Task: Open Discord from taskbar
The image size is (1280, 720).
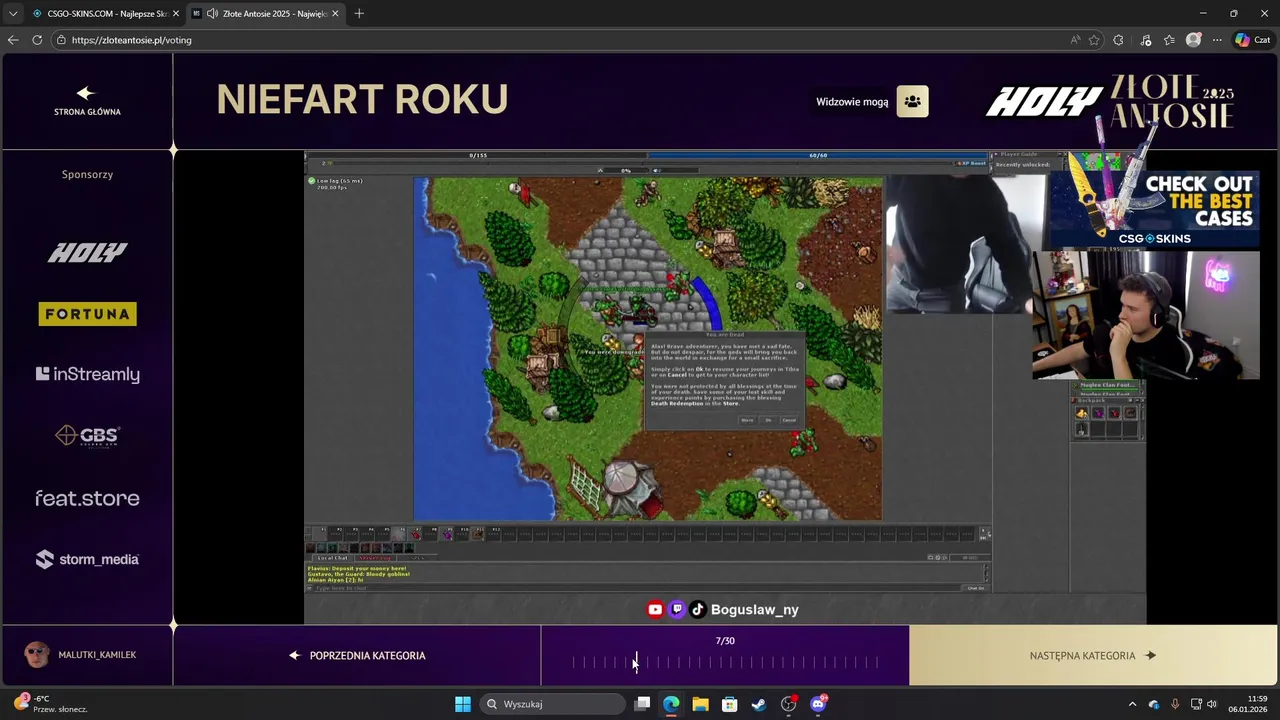Action: tap(818, 704)
